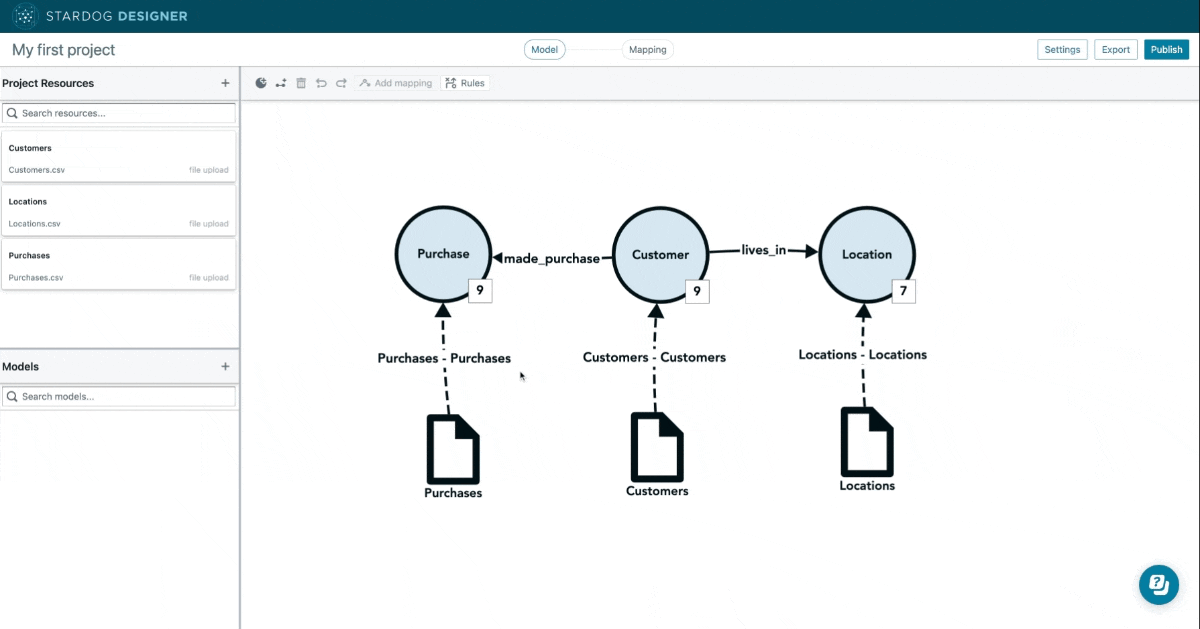
Task: Click the add class node icon
Action: click(x=261, y=83)
